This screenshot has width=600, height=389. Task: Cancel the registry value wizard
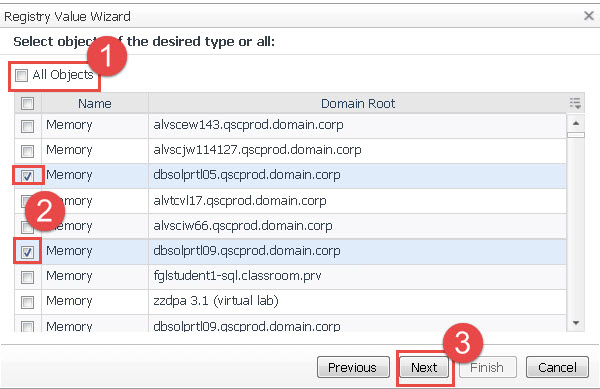point(557,368)
